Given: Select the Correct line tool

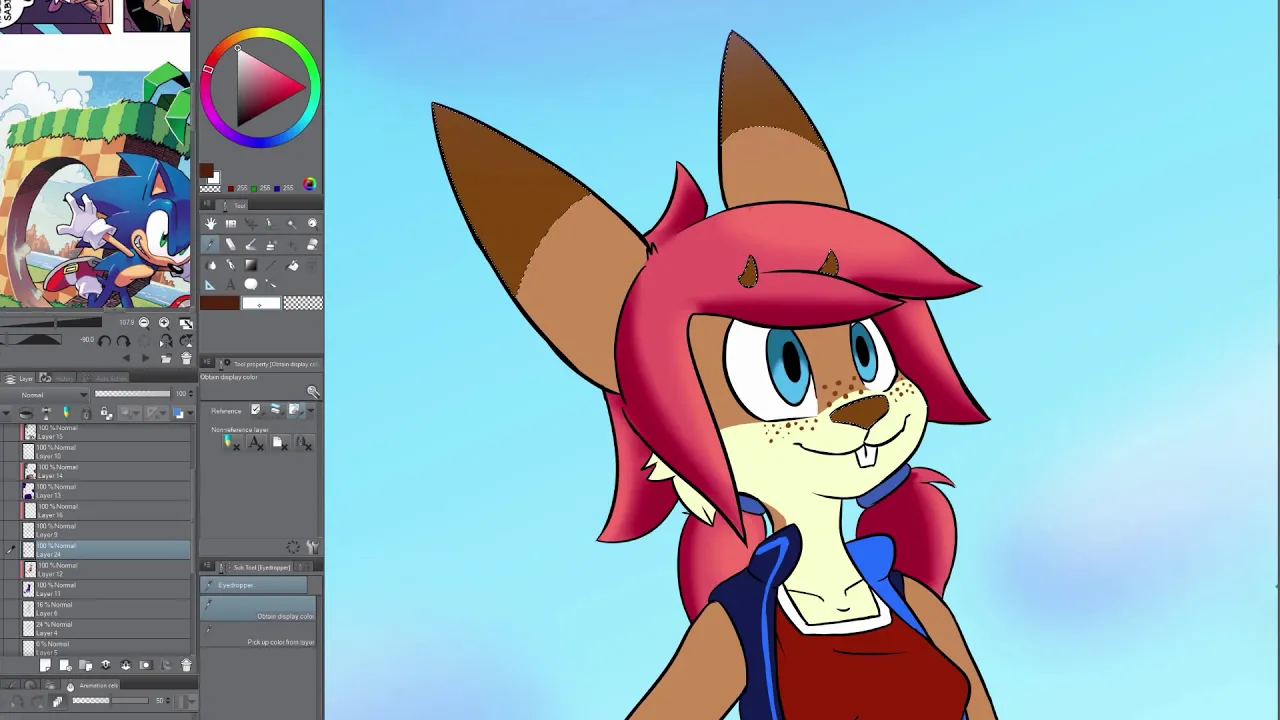Looking at the screenshot, I should click(x=271, y=284).
